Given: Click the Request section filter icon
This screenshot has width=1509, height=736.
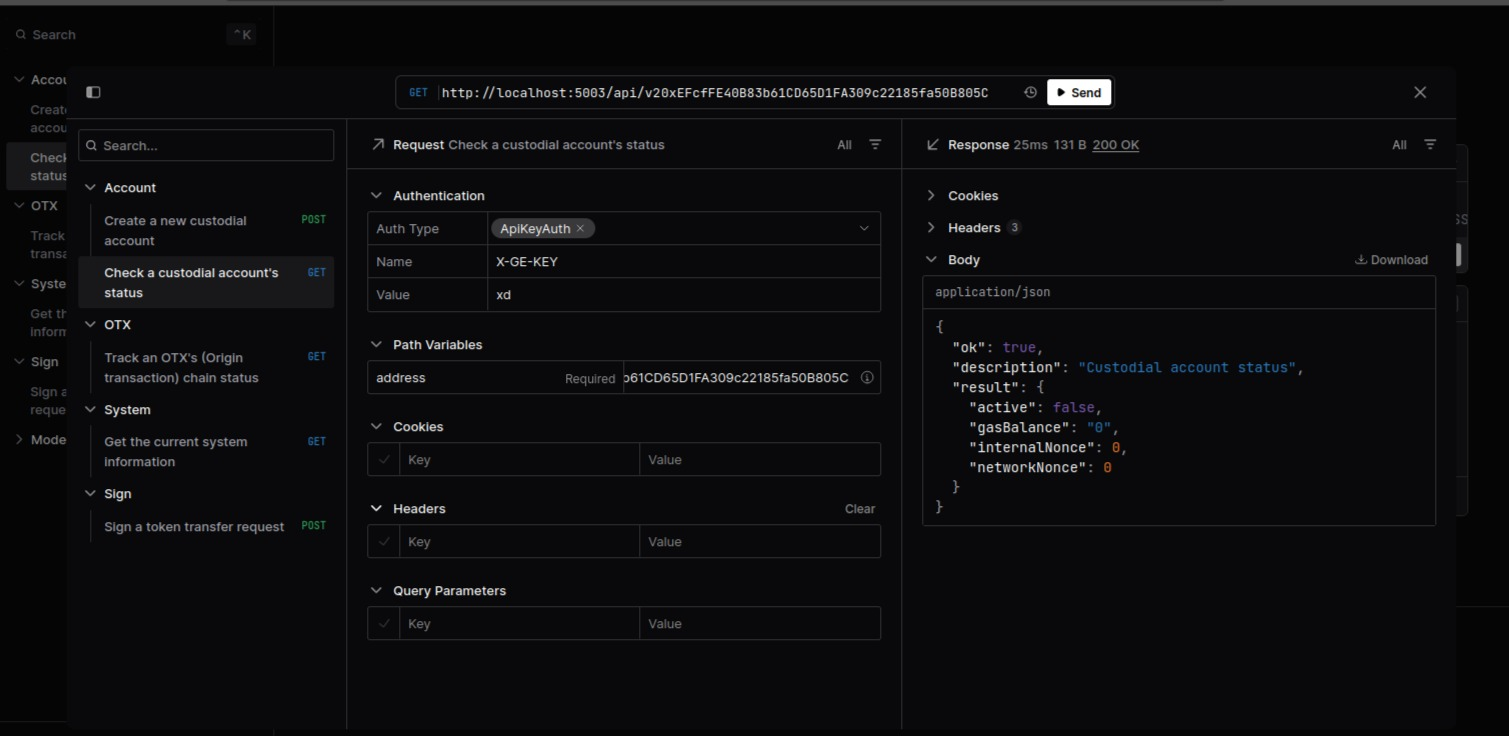Looking at the screenshot, I should (x=875, y=145).
